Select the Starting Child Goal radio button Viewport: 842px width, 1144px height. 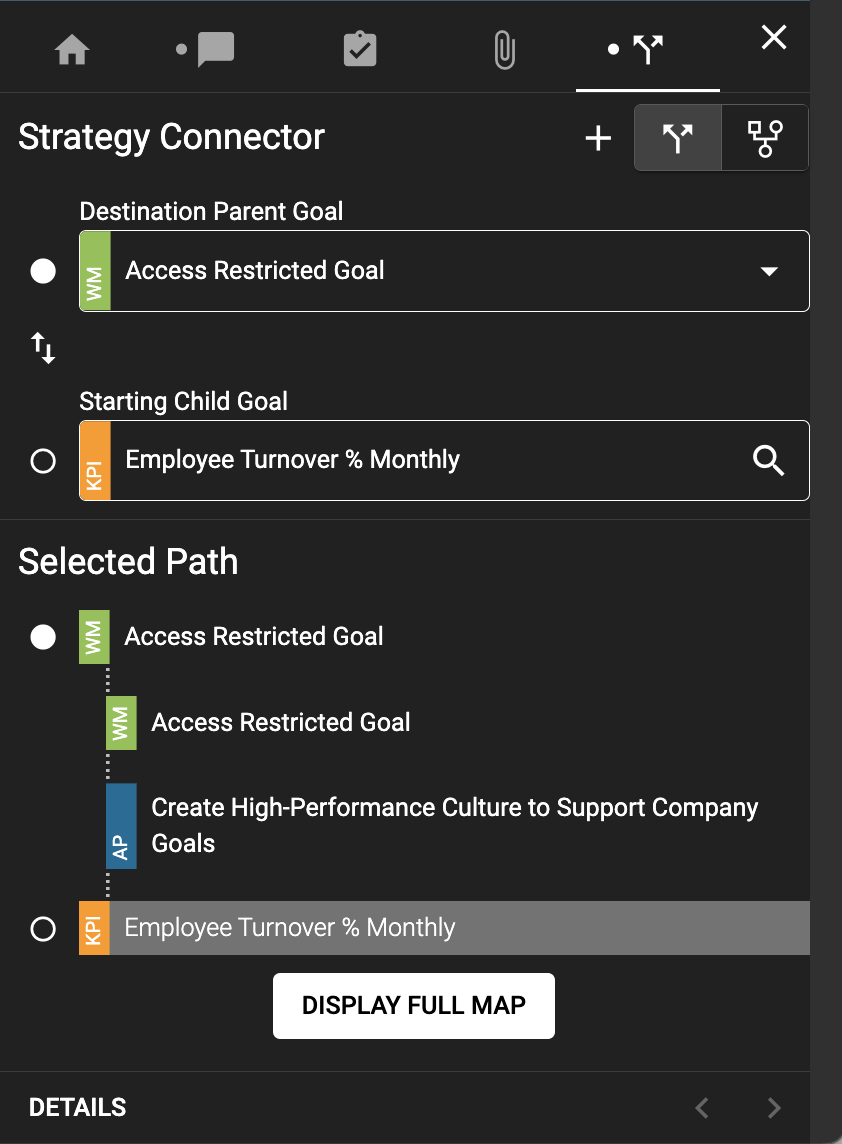pos(42,461)
